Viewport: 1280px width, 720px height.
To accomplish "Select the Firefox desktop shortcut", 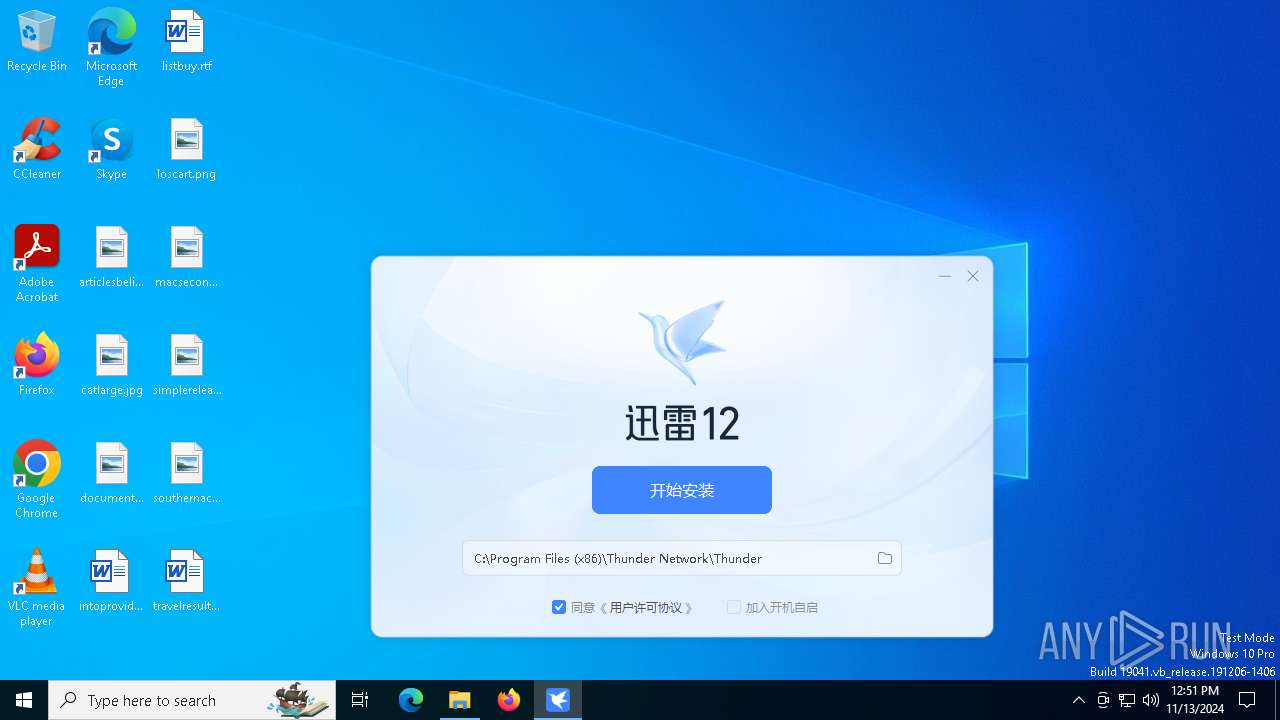I will [x=37, y=365].
